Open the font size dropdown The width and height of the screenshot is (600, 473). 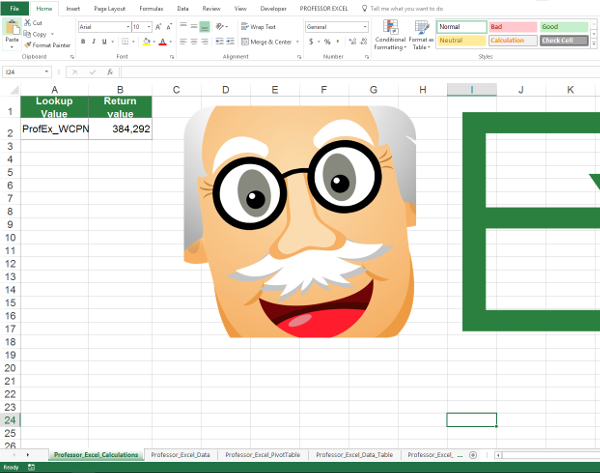pyautogui.click(x=149, y=27)
